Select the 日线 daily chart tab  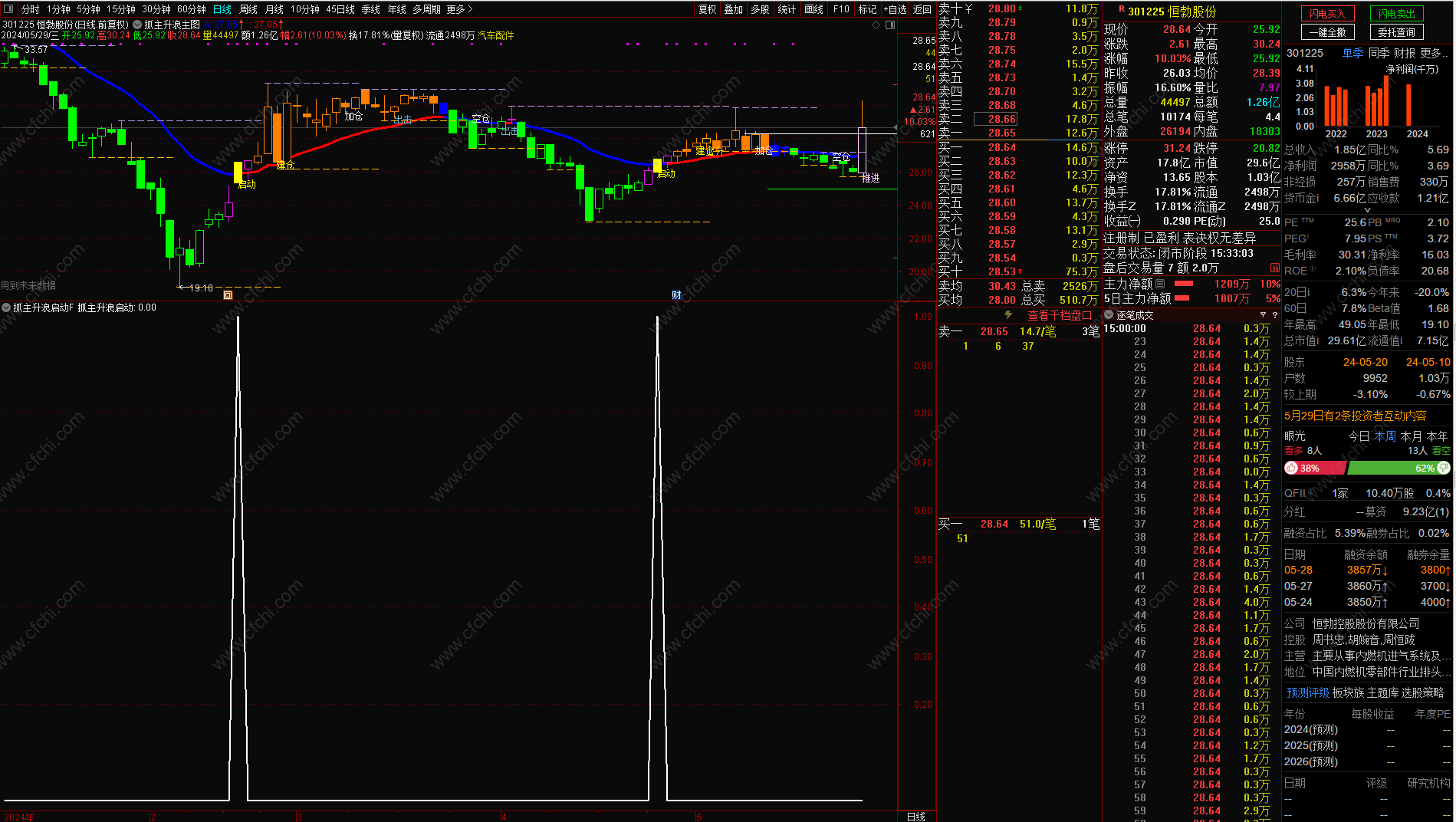222,9
